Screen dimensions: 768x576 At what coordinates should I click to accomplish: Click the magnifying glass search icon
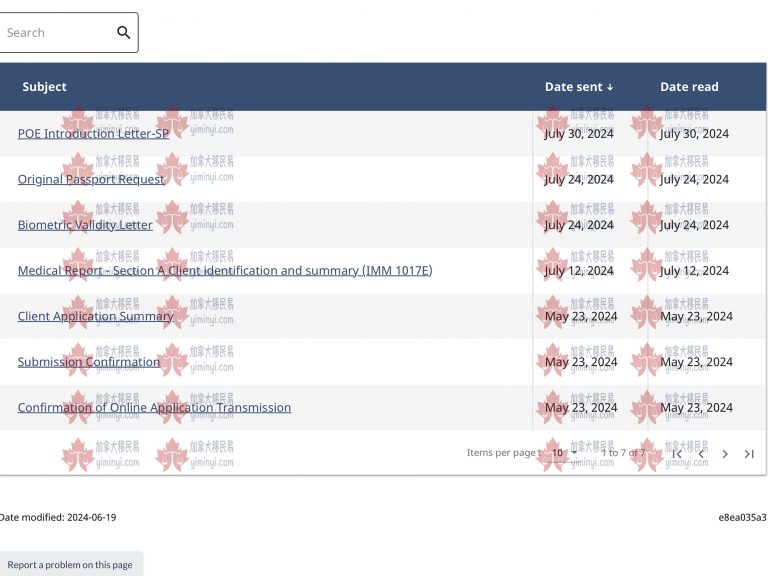(124, 33)
